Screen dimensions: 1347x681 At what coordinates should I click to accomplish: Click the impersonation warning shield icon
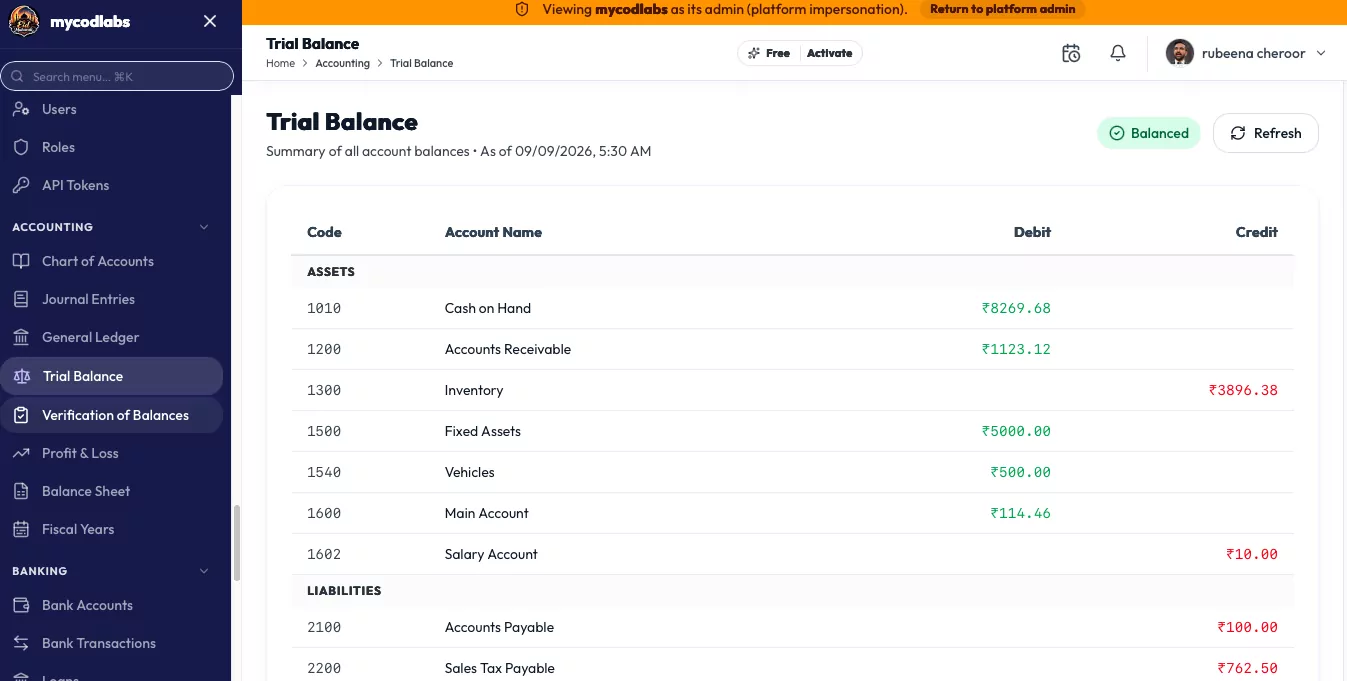click(522, 9)
